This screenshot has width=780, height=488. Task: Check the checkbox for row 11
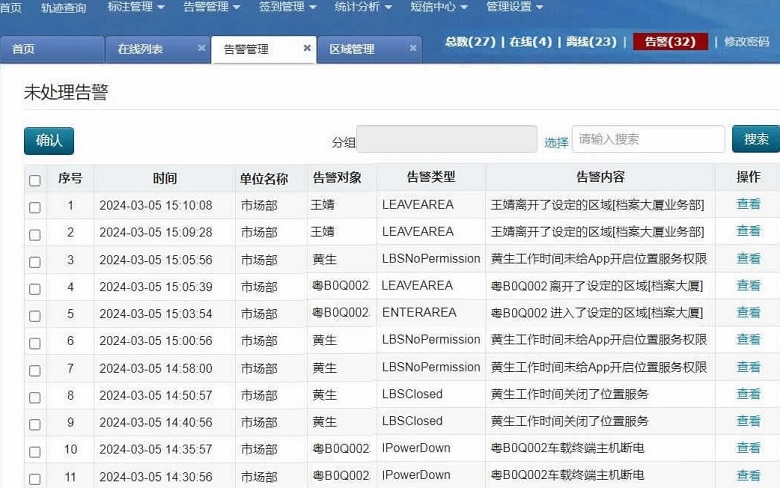click(x=35, y=479)
